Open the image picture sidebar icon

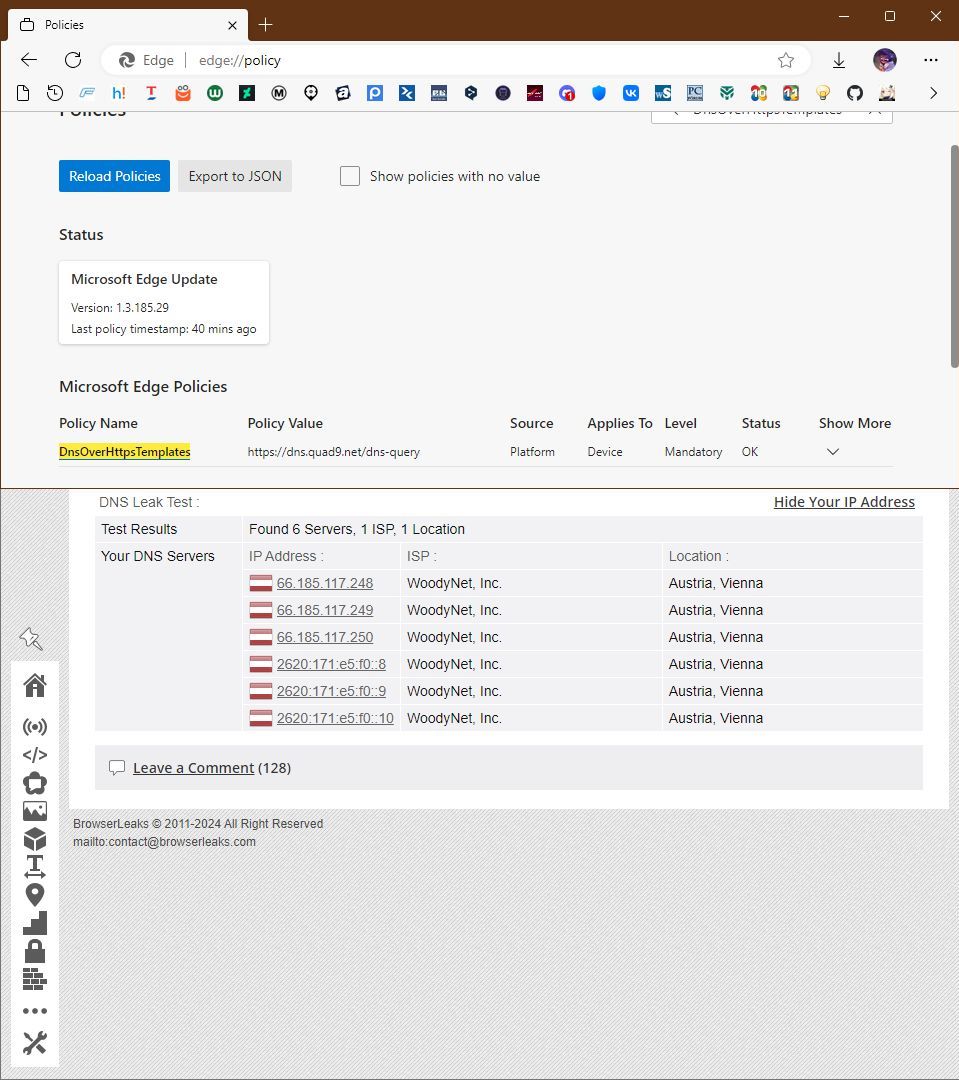34,811
